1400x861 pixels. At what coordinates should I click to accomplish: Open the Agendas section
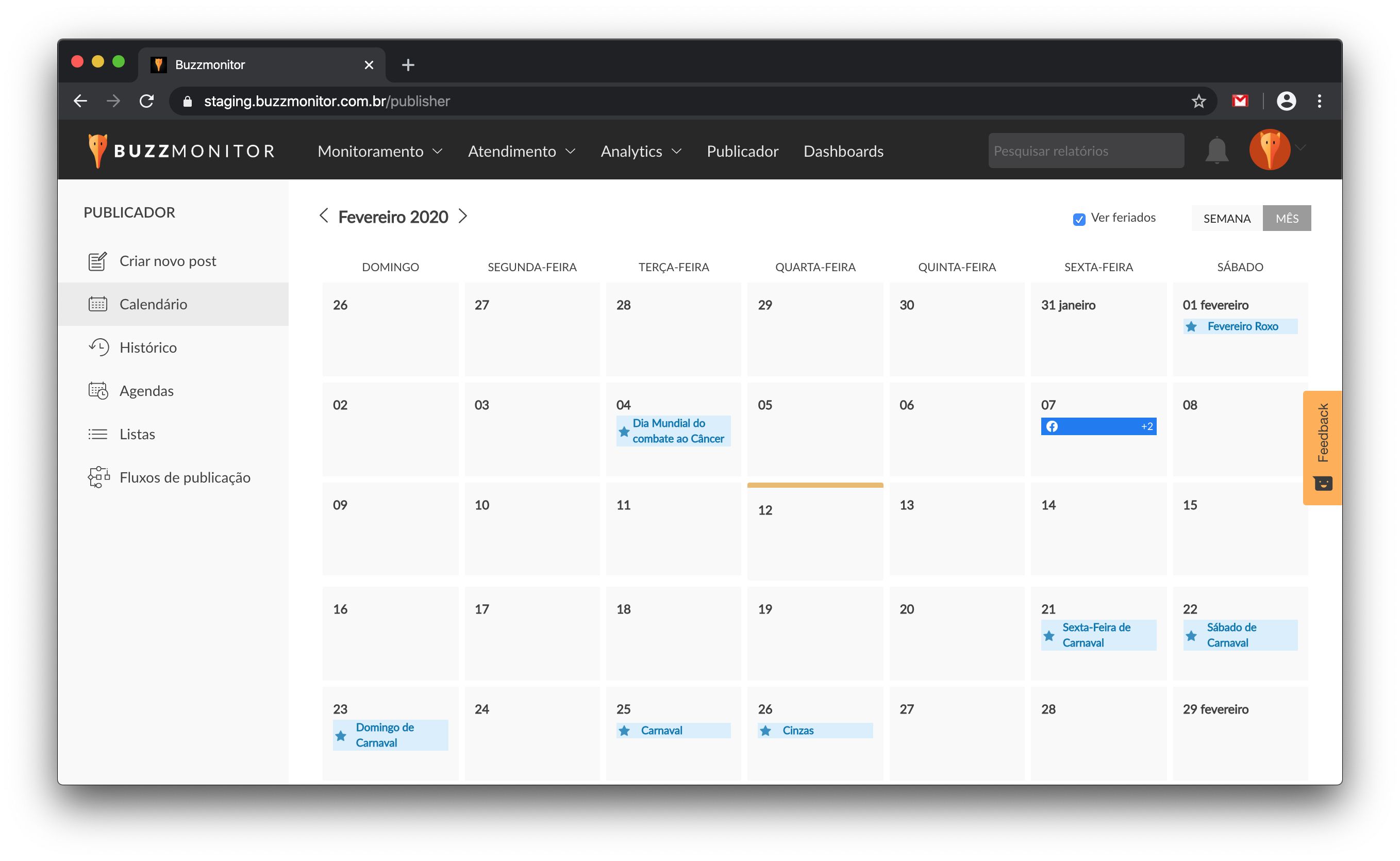[x=146, y=391]
